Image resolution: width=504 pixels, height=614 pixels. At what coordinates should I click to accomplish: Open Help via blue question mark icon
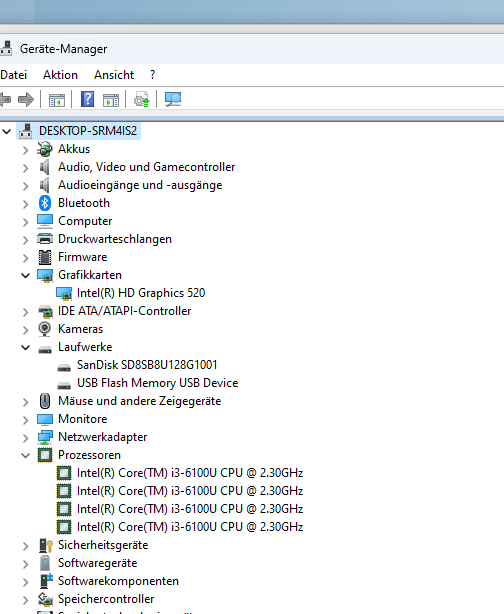pyautogui.click(x=87, y=99)
